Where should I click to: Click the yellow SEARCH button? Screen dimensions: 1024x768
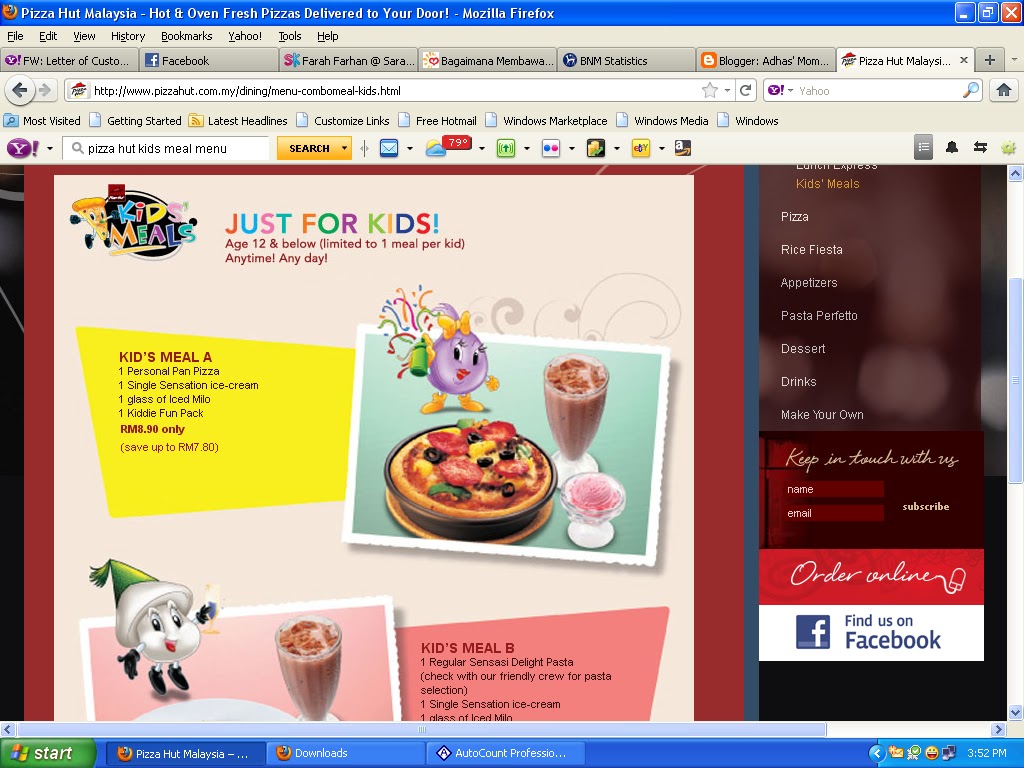[x=308, y=148]
